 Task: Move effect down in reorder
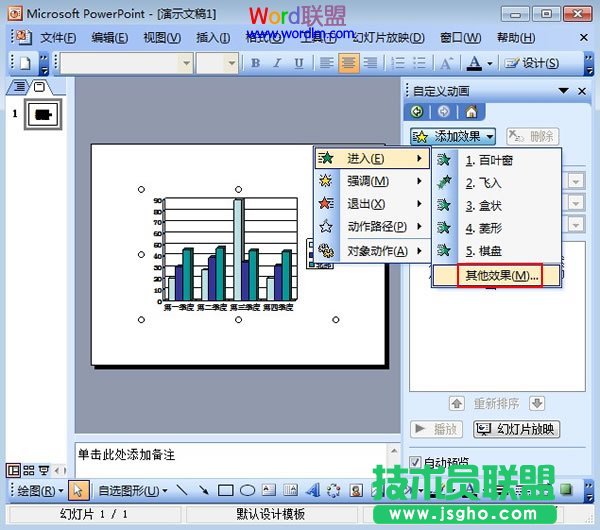click(537, 403)
